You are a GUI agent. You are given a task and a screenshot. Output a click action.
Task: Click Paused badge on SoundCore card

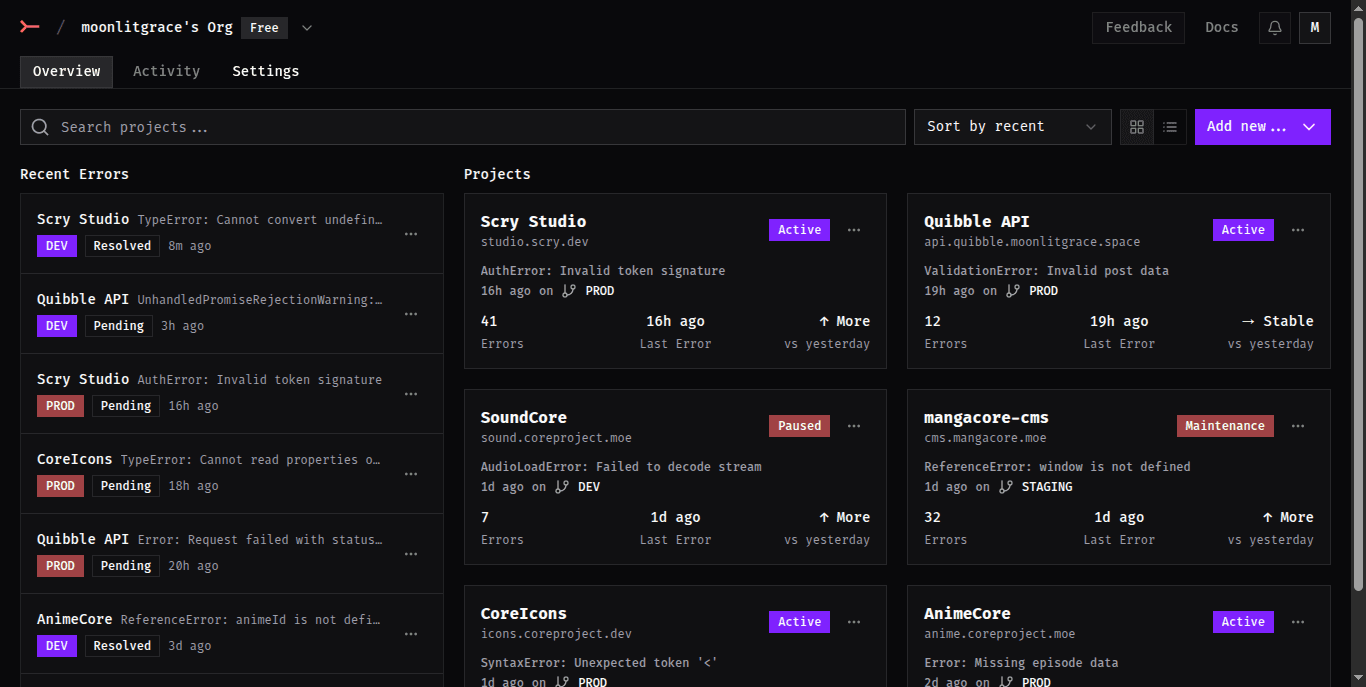click(x=799, y=426)
